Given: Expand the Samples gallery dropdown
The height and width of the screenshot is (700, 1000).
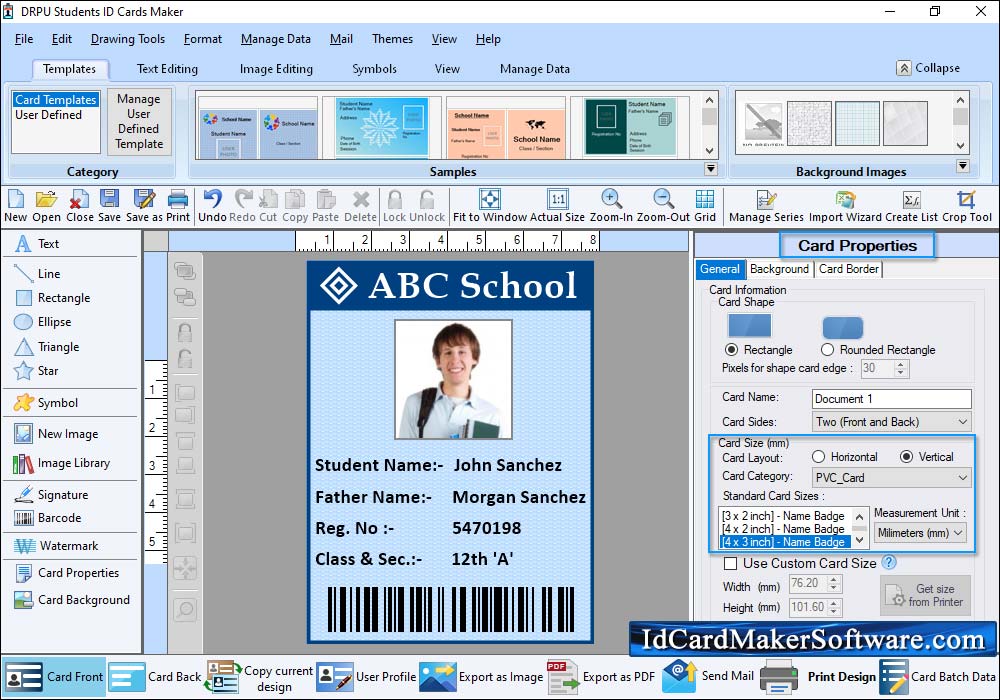Looking at the screenshot, I should [710, 169].
